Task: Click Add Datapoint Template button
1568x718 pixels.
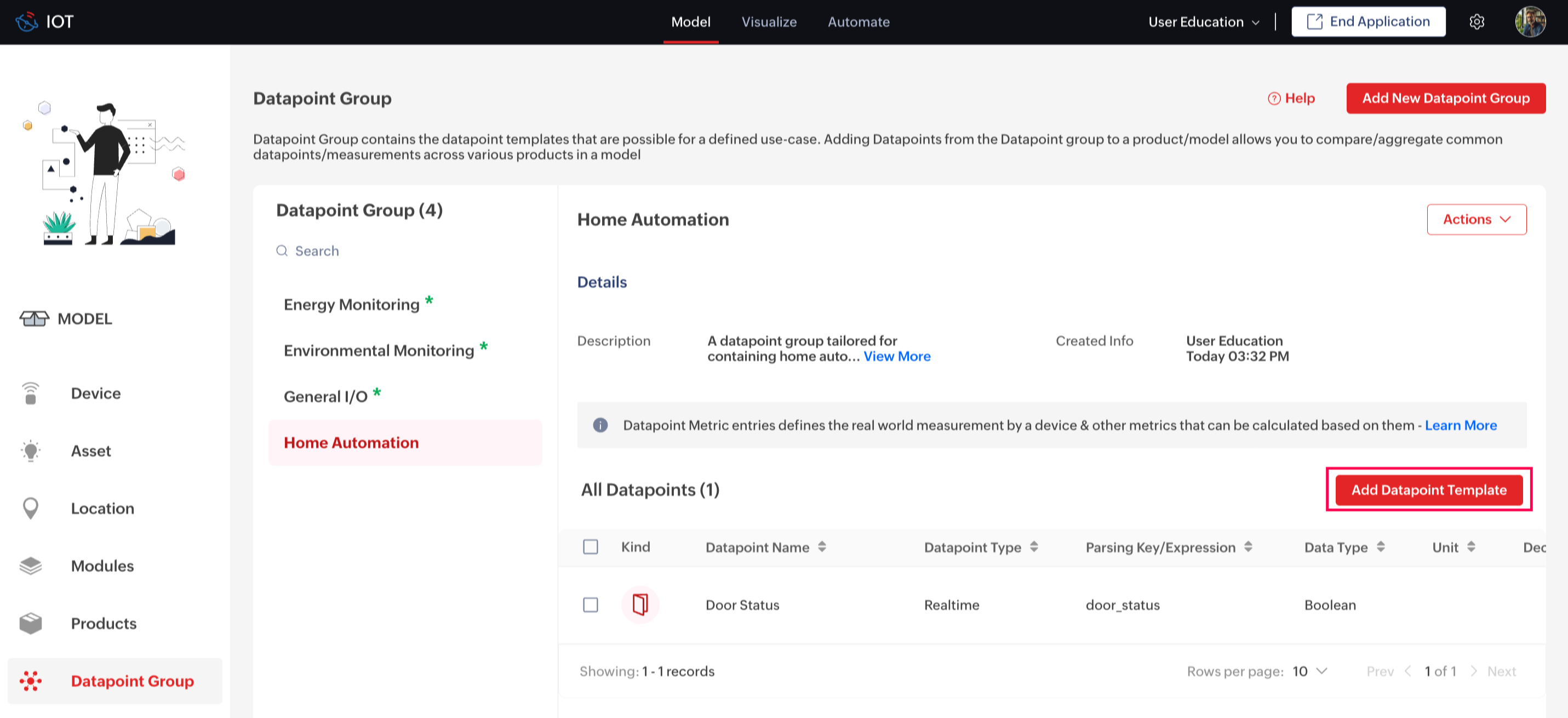Action: tap(1429, 489)
